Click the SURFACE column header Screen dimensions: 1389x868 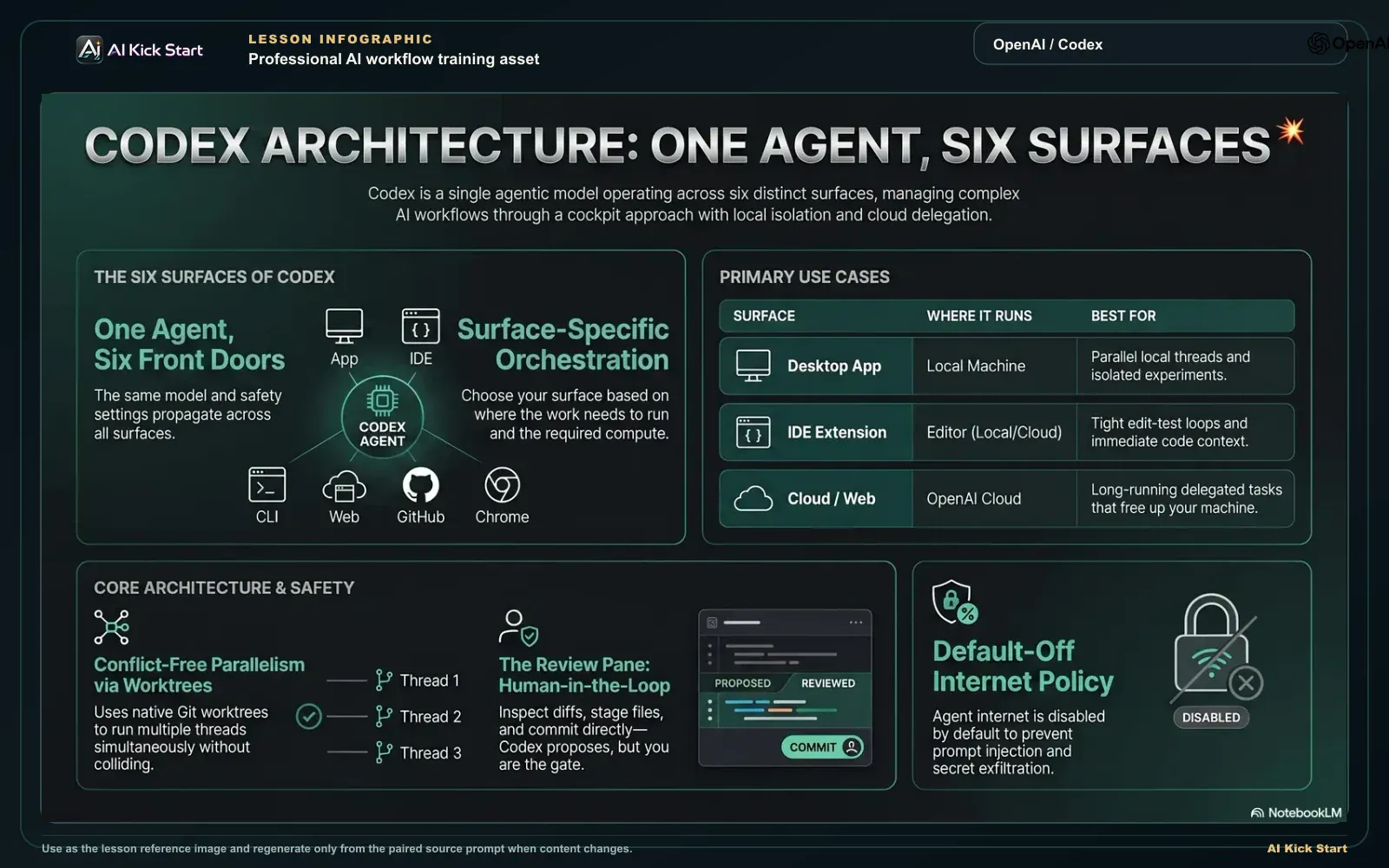pyautogui.click(x=764, y=316)
